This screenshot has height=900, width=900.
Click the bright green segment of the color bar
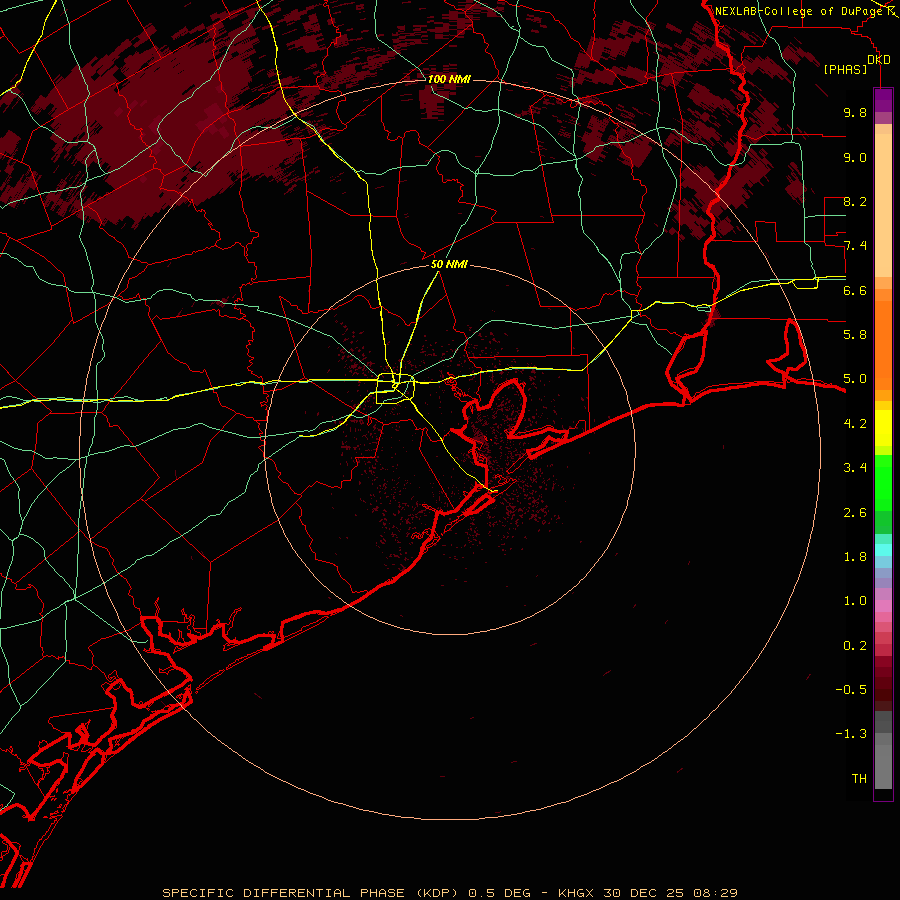click(883, 482)
